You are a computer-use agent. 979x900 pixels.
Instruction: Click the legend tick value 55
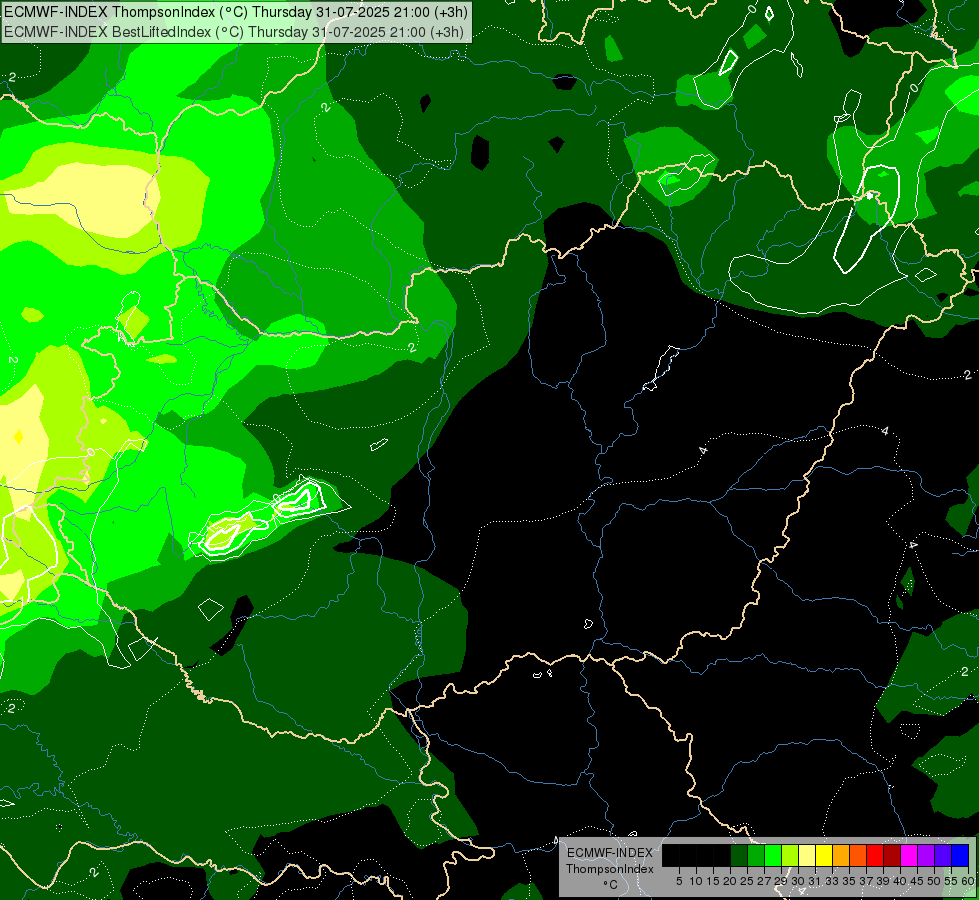click(951, 881)
